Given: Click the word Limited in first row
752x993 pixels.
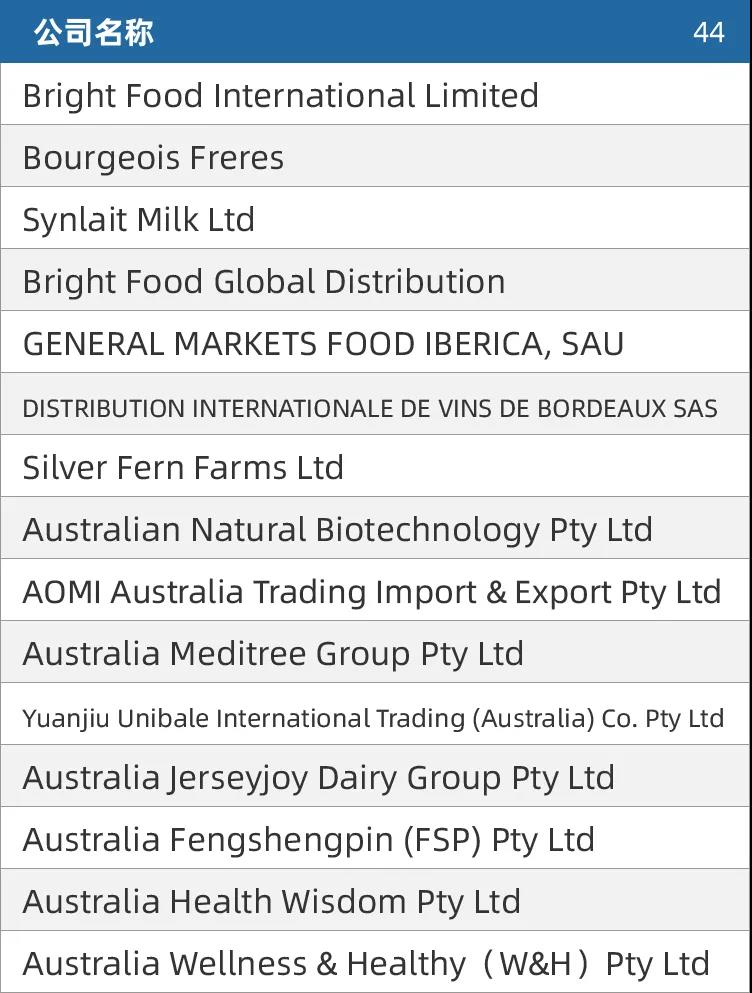Looking at the screenshot, I should coord(481,96).
